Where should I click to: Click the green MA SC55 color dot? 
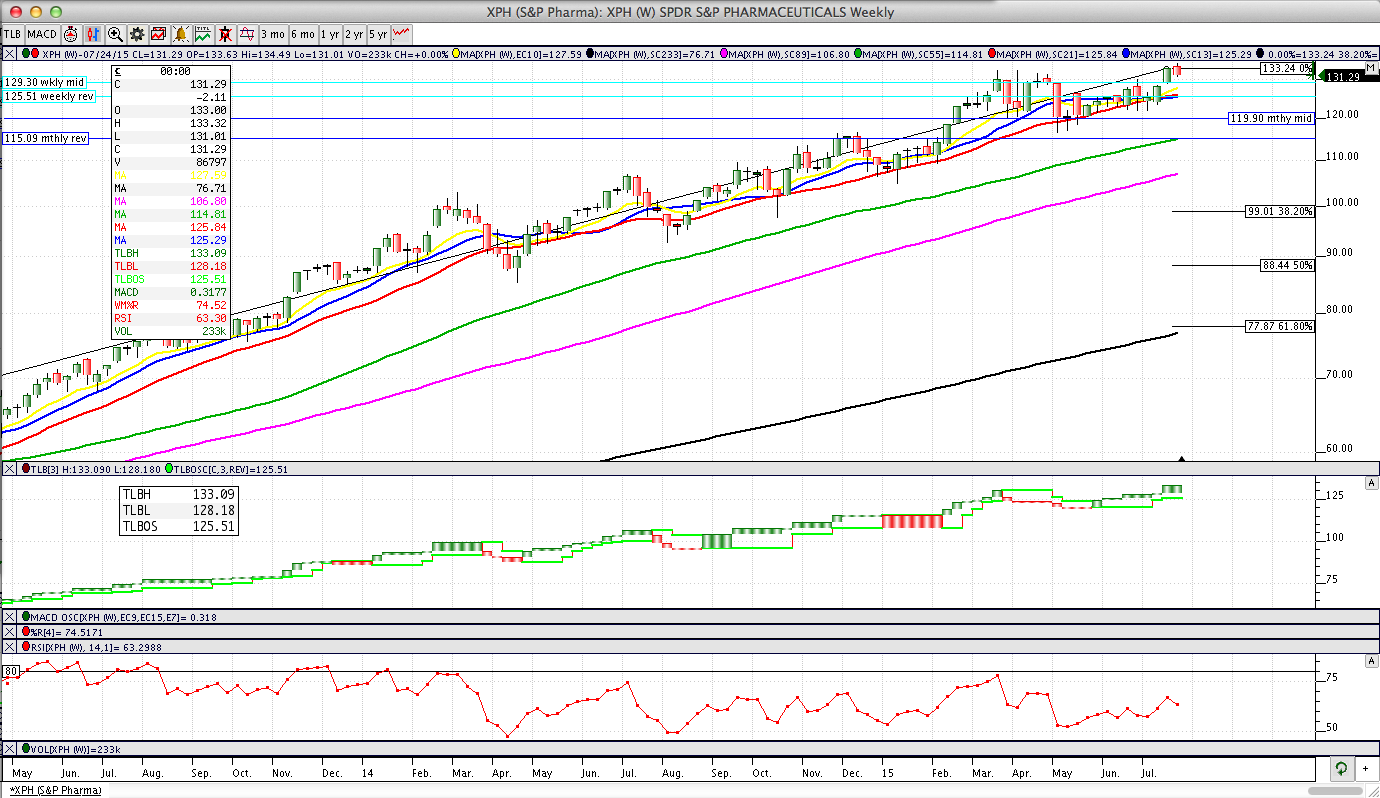[x=857, y=53]
